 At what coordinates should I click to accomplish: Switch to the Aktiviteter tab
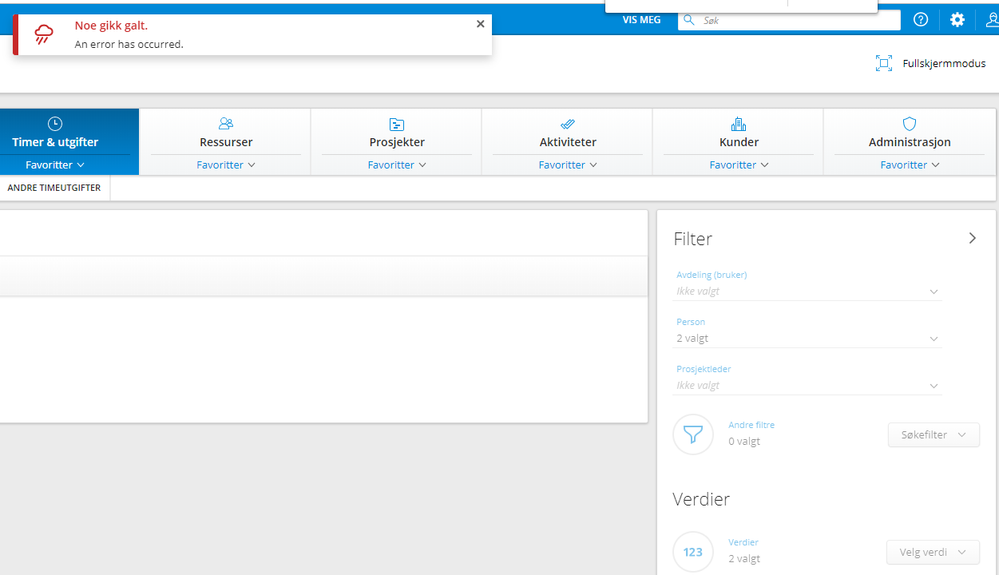[x=568, y=142]
